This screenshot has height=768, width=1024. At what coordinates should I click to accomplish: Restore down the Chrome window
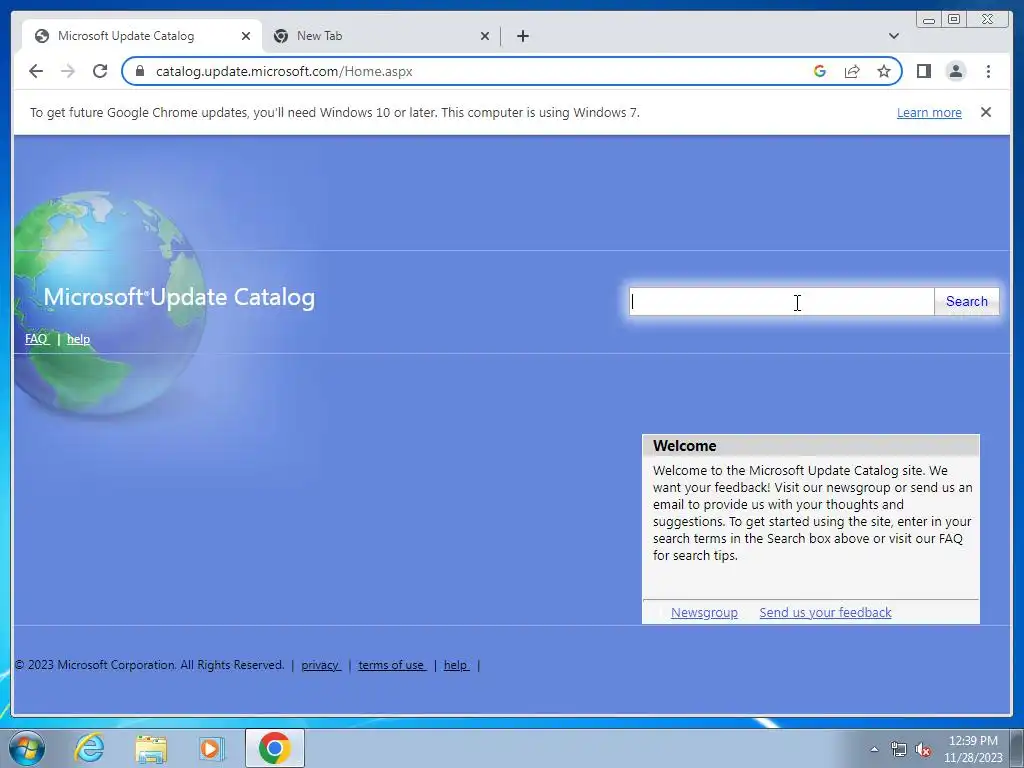click(x=954, y=20)
